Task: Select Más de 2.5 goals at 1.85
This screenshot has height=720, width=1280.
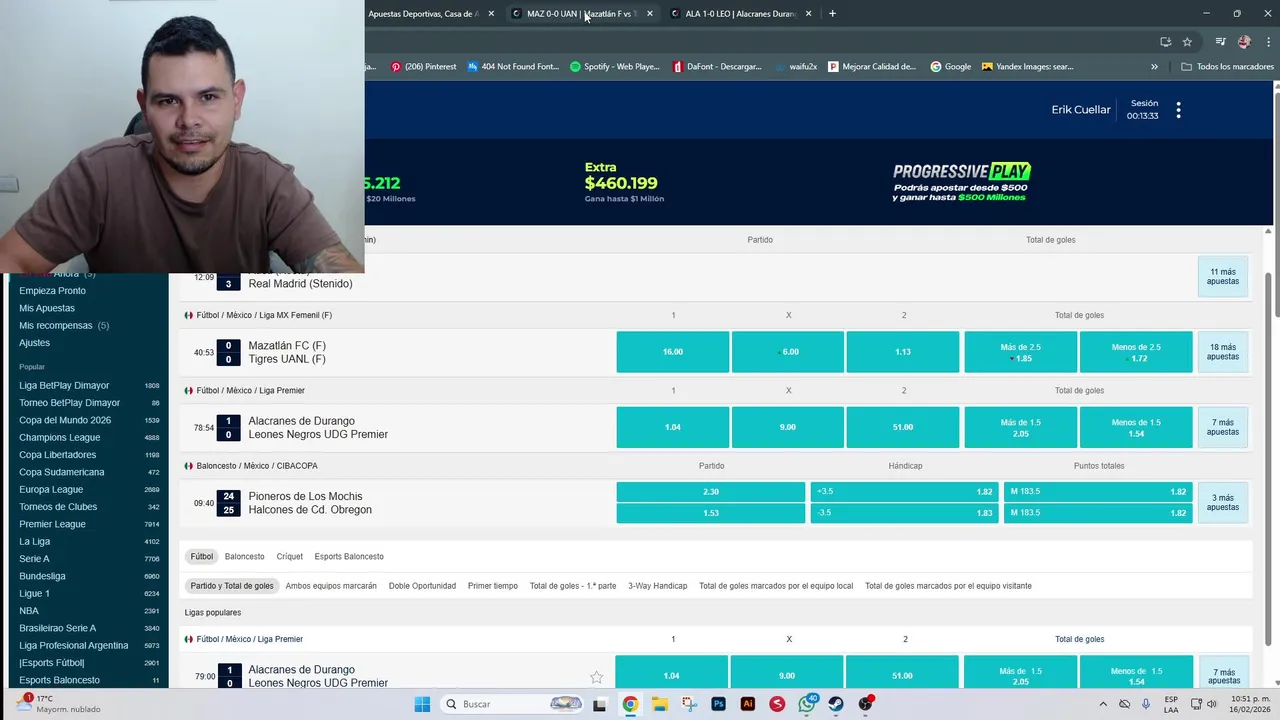Action: pyautogui.click(x=1020, y=352)
